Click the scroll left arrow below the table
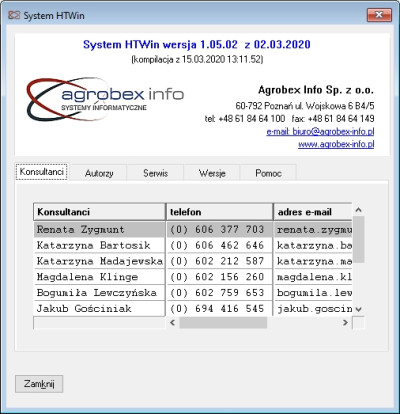The image size is (400, 414). pyautogui.click(x=172, y=322)
